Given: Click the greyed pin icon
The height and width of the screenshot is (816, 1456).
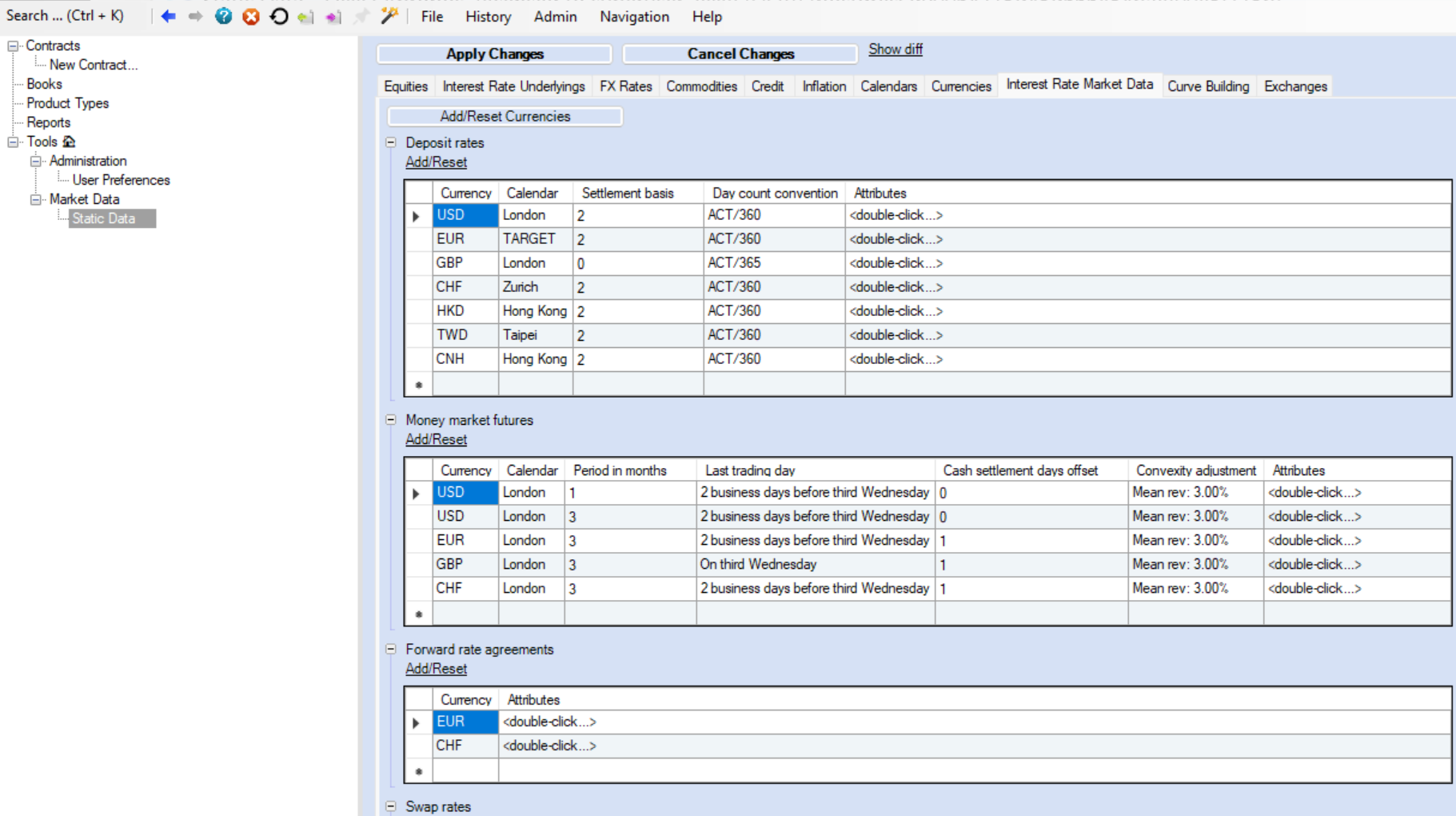Looking at the screenshot, I should click(361, 16).
